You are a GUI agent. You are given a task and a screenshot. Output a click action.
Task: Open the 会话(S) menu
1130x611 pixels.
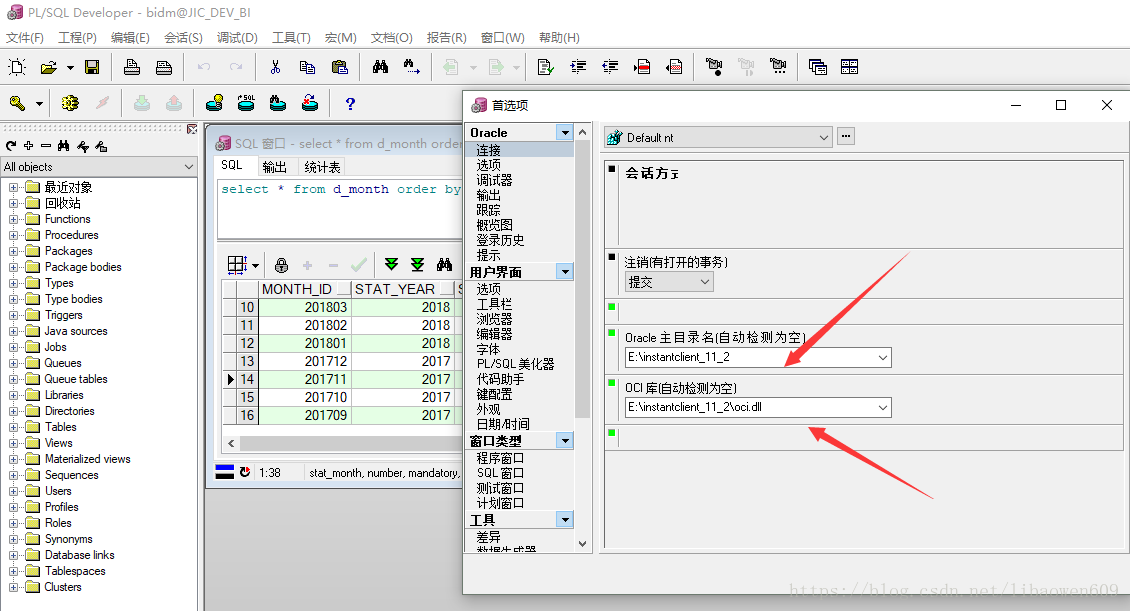[x=183, y=37]
